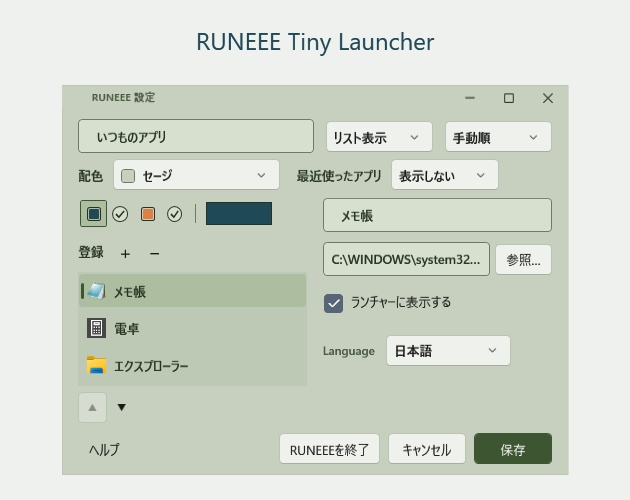Image resolution: width=630 pixels, height=500 pixels.
Task: Edit the いつものアプリ title field
Action: click(x=196, y=136)
